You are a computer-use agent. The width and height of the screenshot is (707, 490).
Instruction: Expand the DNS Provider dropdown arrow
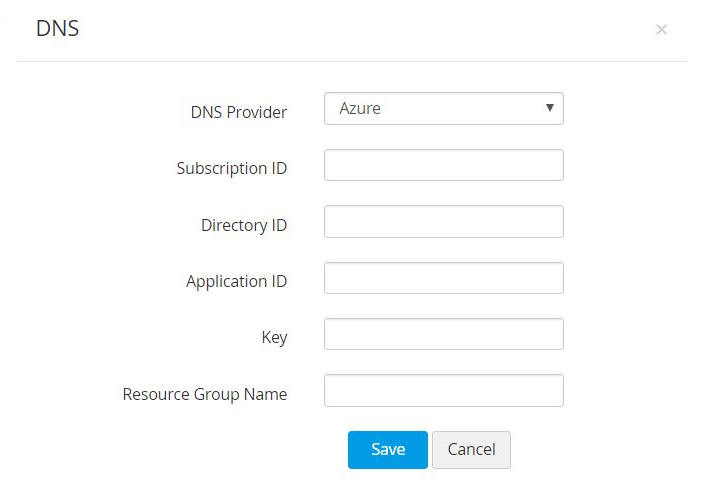point(549,108)
